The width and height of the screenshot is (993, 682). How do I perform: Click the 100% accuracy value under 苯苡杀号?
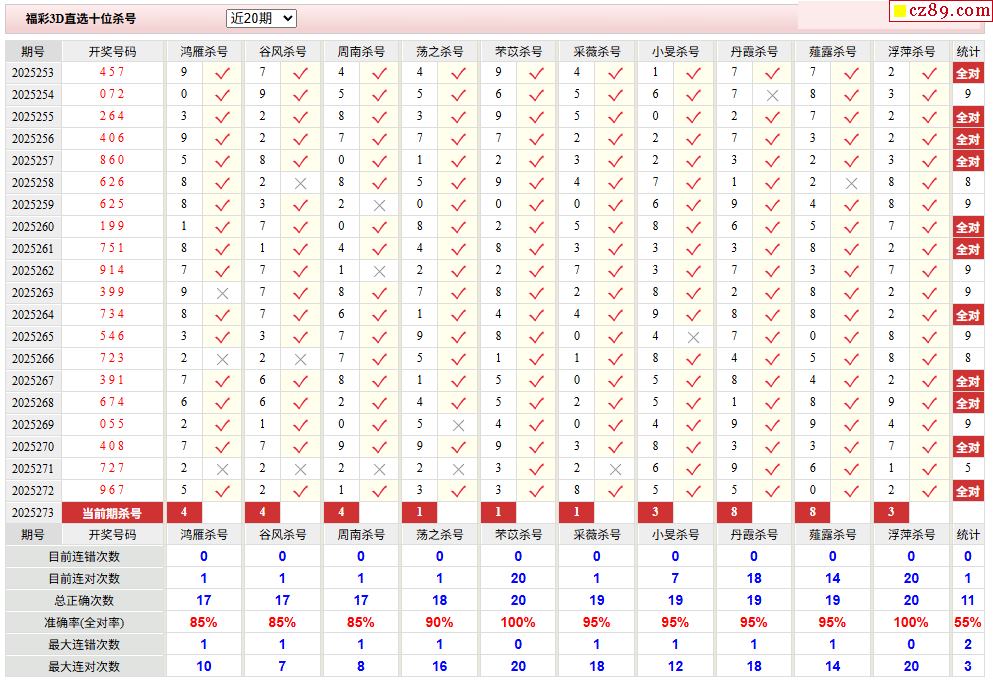[518, 622]
